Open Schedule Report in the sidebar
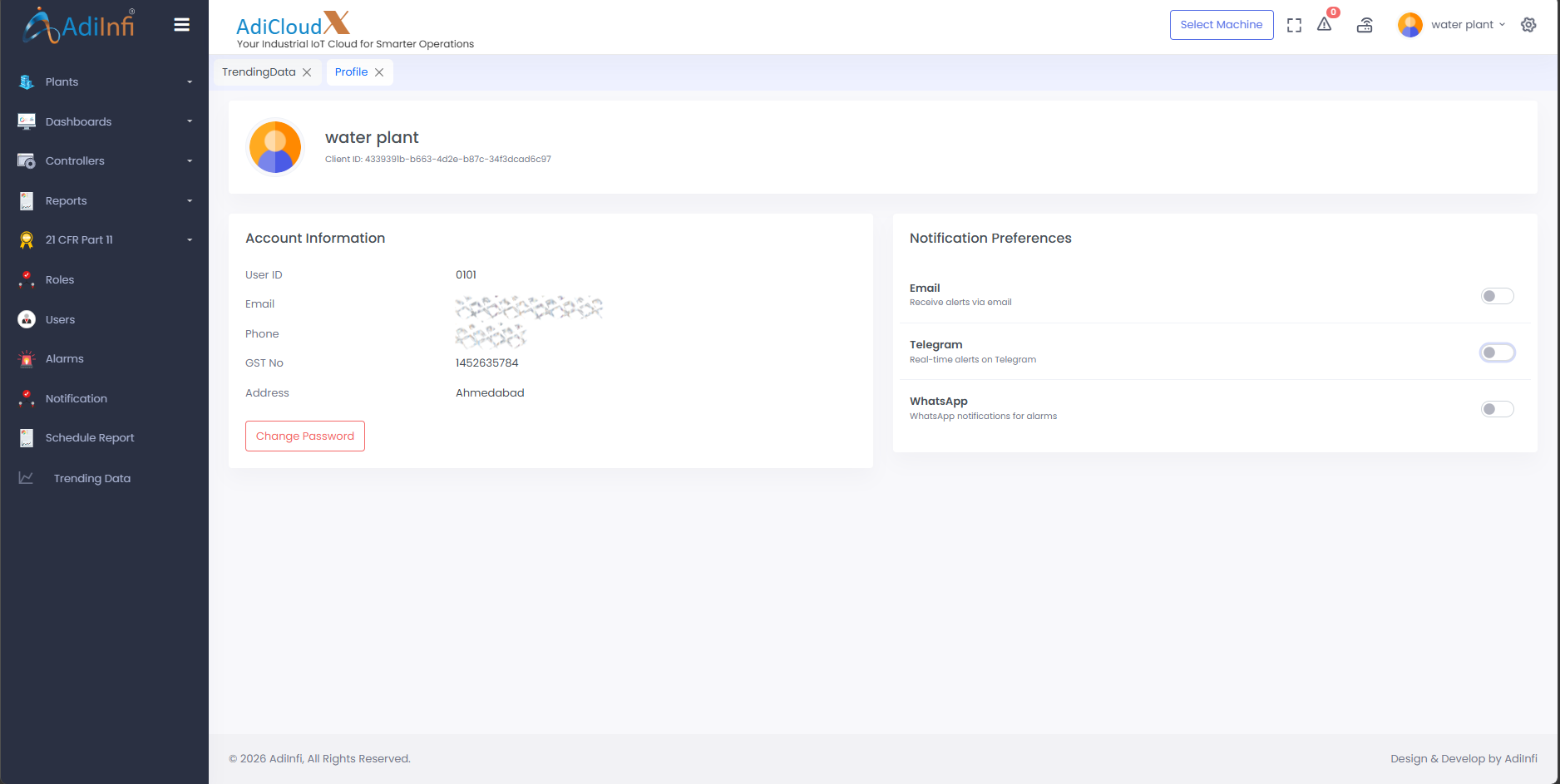Image resolution: width=1560 pixels, height=784 pixels. 90,438
